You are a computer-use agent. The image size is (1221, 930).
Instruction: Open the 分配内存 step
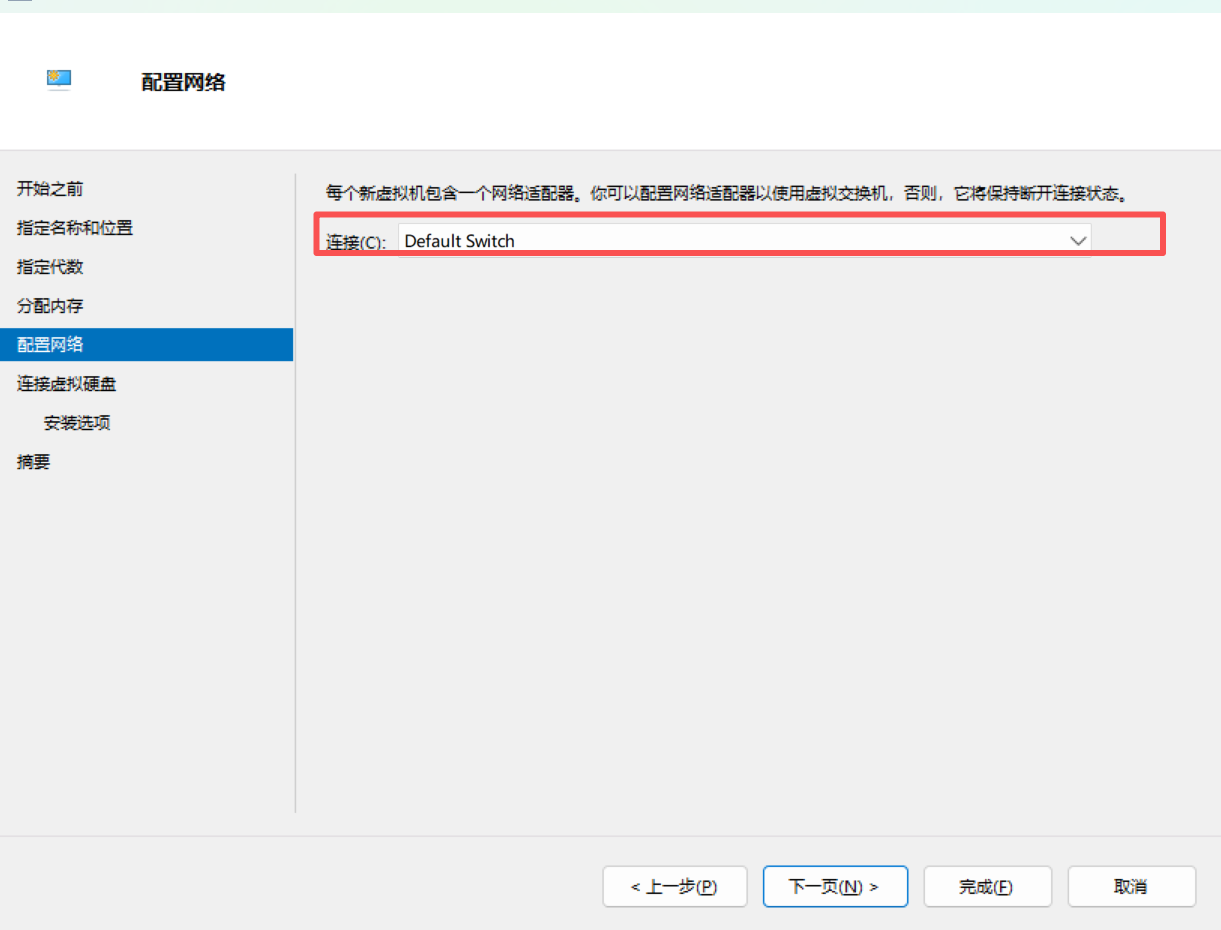pyautogui.click(x=50, y=306)
